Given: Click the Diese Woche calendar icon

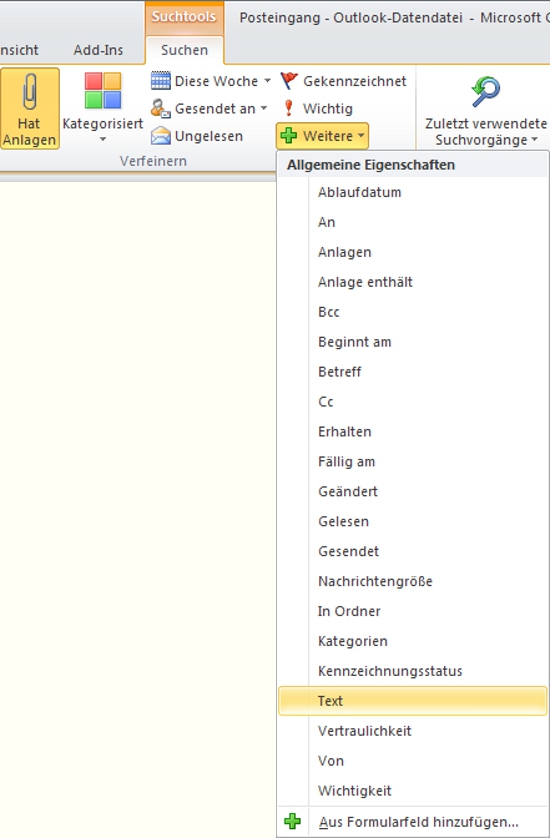Looking at the screenshot, I should click(x=161, y=81).
